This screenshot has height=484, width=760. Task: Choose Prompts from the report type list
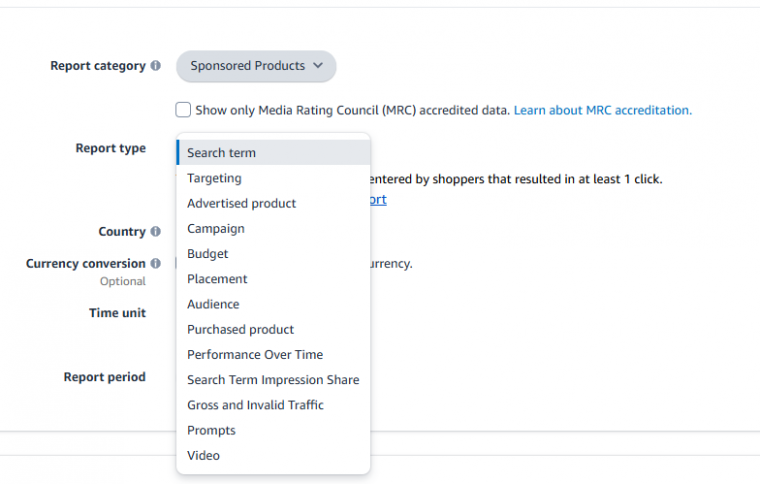coord(273,430)
